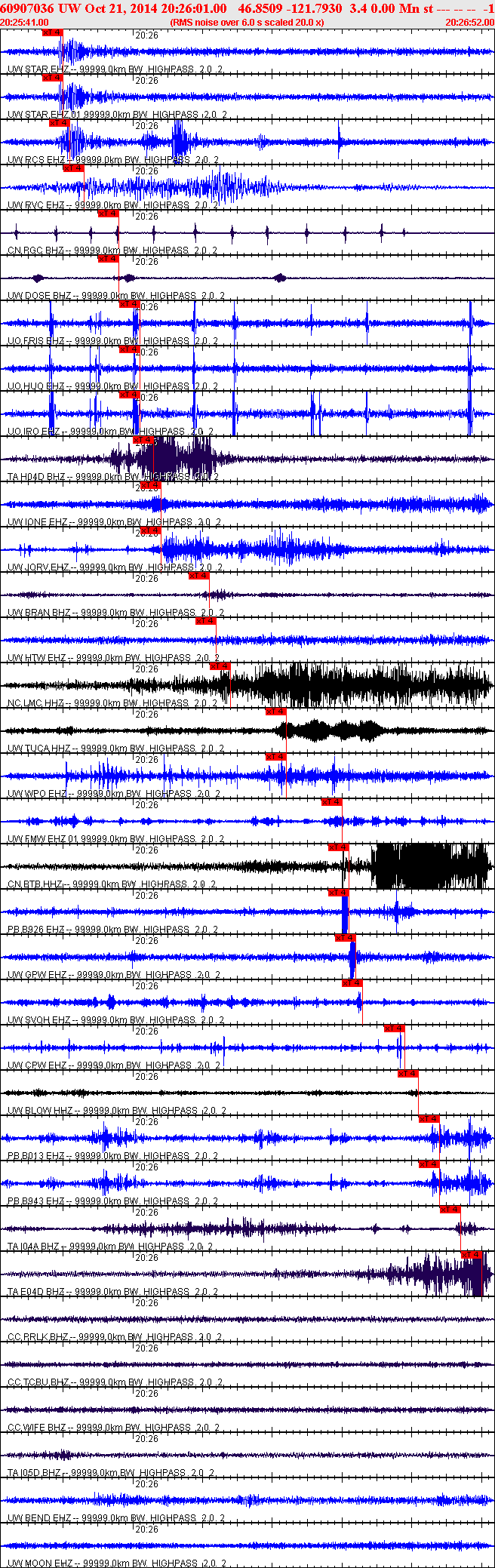The image size is (495, 1568).
Task: Click red pick marker above NC LMC trace
Action: (x=220, y=666)
